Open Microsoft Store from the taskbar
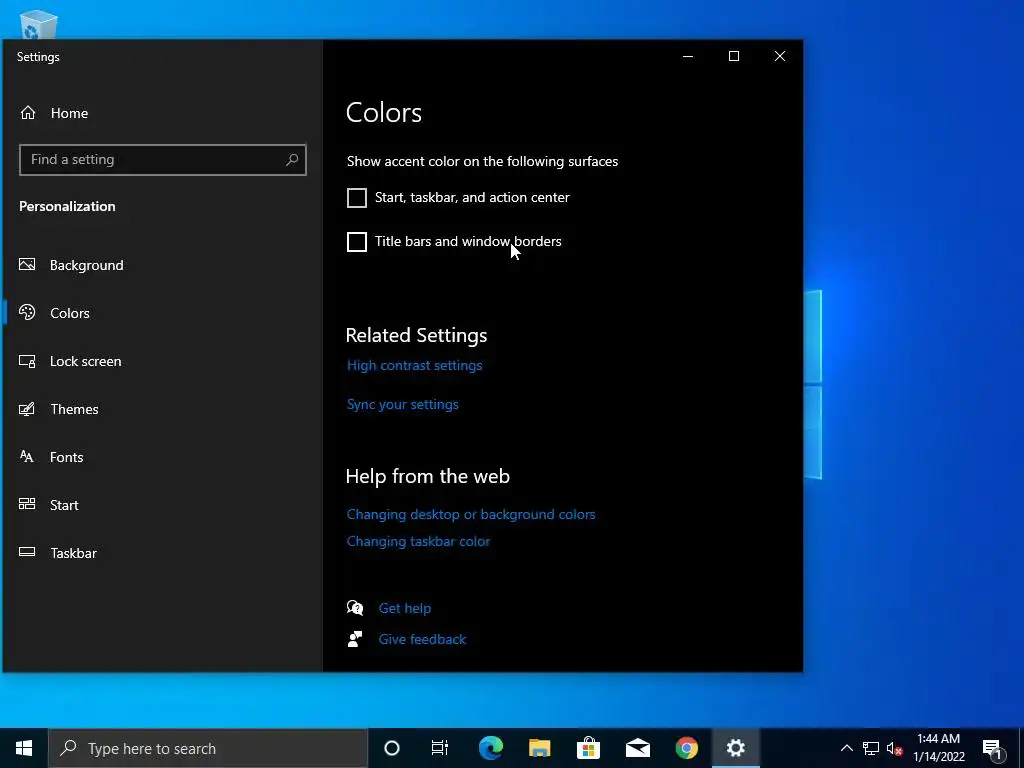Image resolution: width=1024 pixels, height=768 pixels. [x=588, y=748]
